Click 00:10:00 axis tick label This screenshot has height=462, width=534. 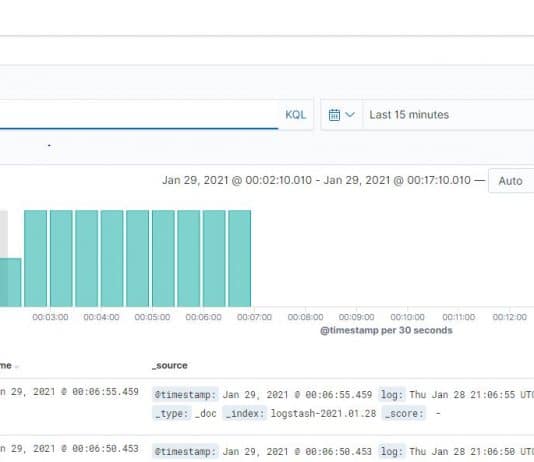407,317
